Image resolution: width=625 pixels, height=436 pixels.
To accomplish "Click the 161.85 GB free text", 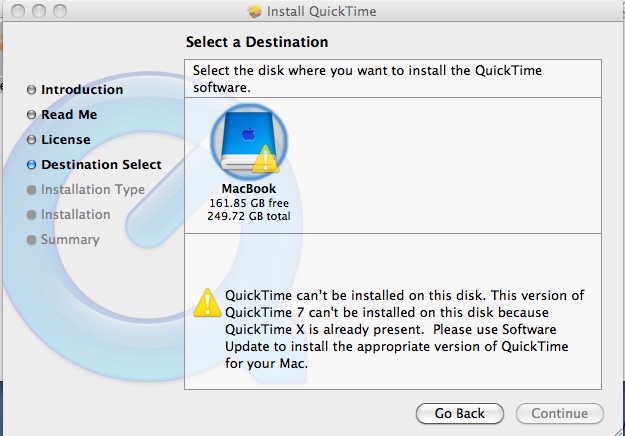I will tap(249, 203).
